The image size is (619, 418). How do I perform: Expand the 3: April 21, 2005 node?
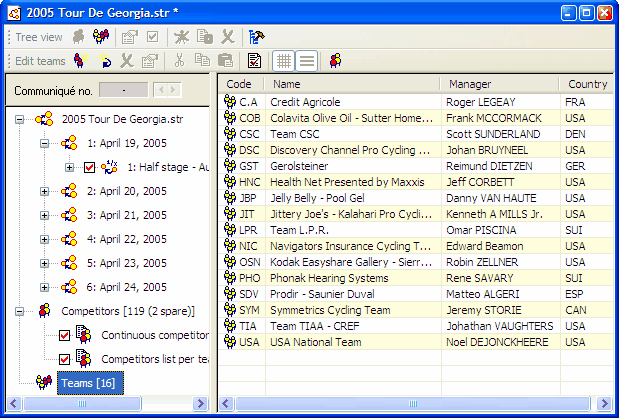[x=45, y=216]
